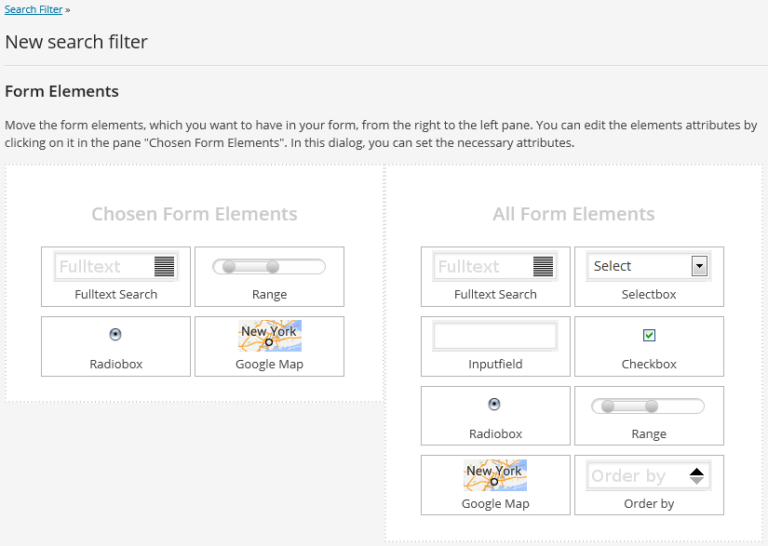Click the Order by up-down arrows
The height and width of the screenshot is (546, 768).
pyautogui.click(x=697, y=476)
